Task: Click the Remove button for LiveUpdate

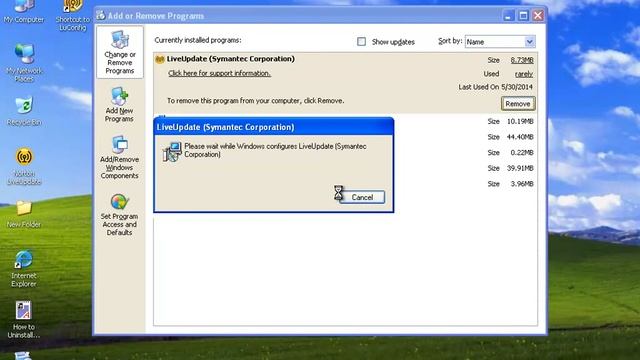Action: click(x=518, y=104)
